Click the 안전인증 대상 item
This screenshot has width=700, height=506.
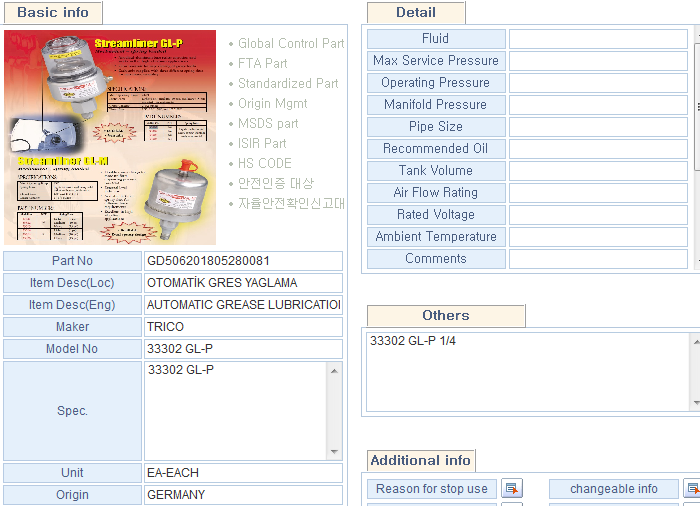[x=276, y=183]
